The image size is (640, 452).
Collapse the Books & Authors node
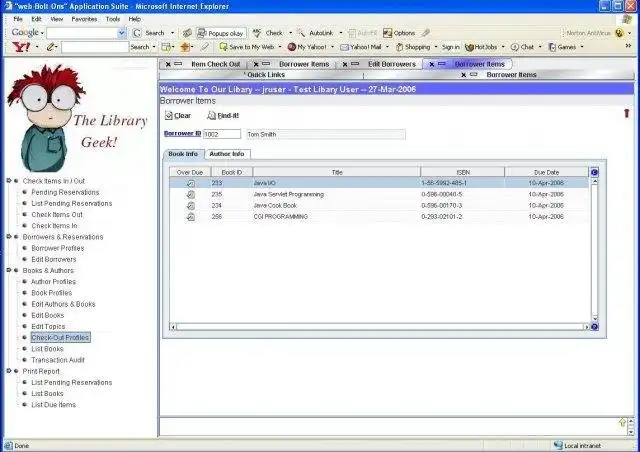pyautogui.click(x=9, y=270)
